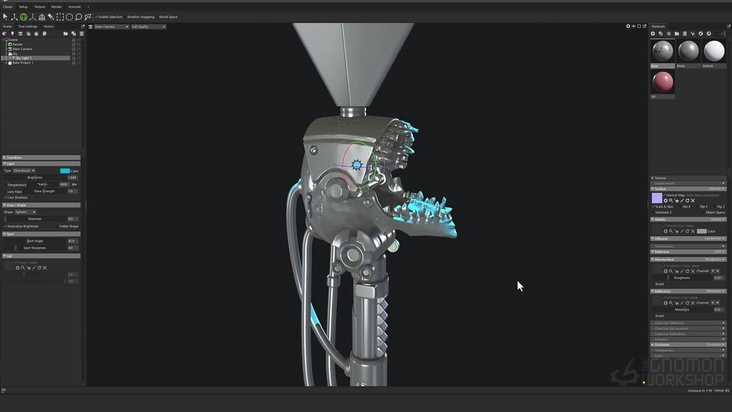Screen dimensions: 732x412
Task: Switch to the Classic workspace tab
Action: point(8,7)
